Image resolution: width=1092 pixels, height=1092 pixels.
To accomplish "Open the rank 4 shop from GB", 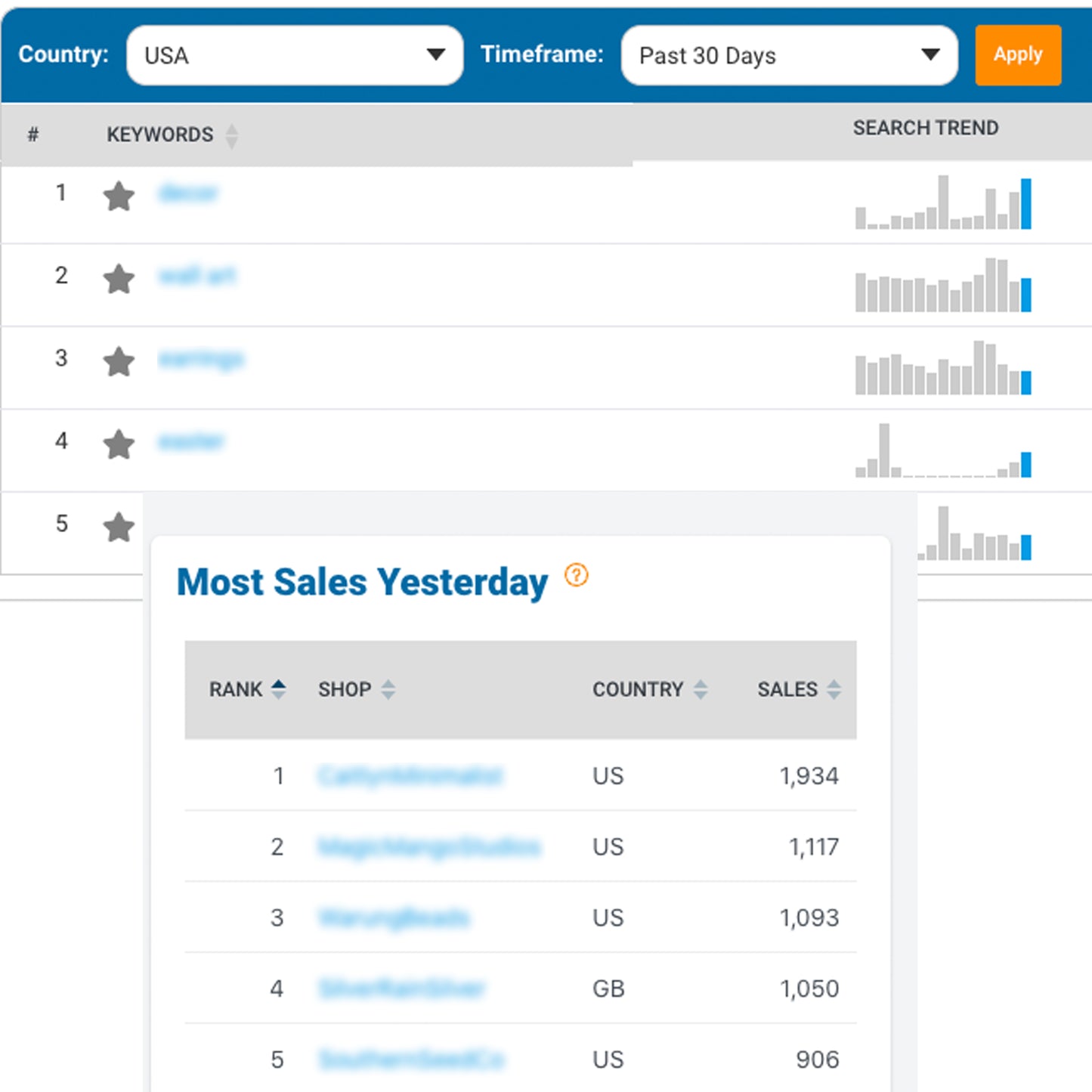I will (x=401, y=988).
